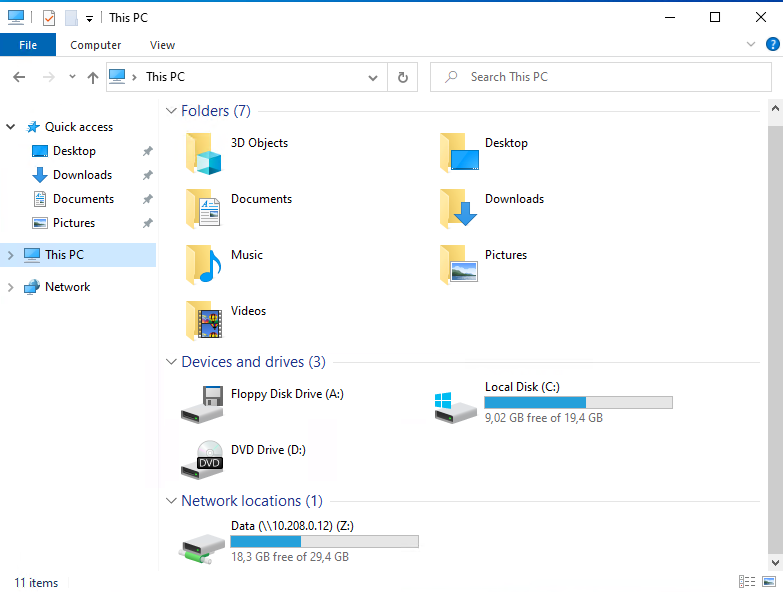Collapse the Quick access tree node
783x592 pixels.
[10, 127]
